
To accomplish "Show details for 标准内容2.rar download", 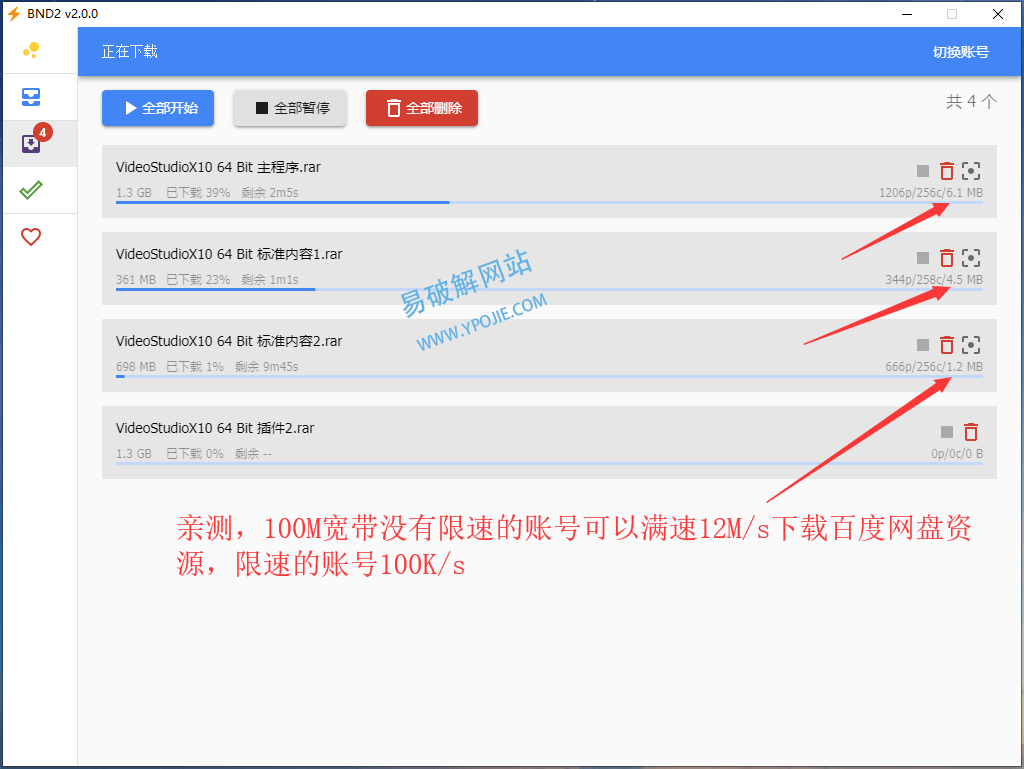I will click(x=971, y=345).
